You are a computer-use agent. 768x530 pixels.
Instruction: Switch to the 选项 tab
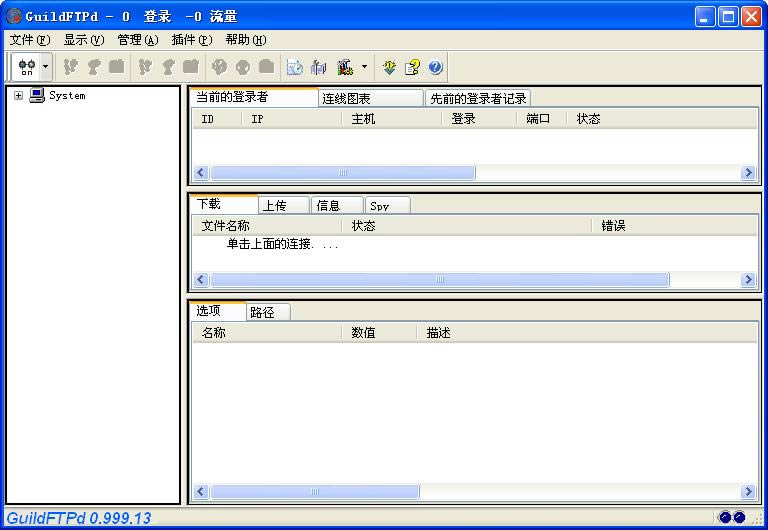218,311
